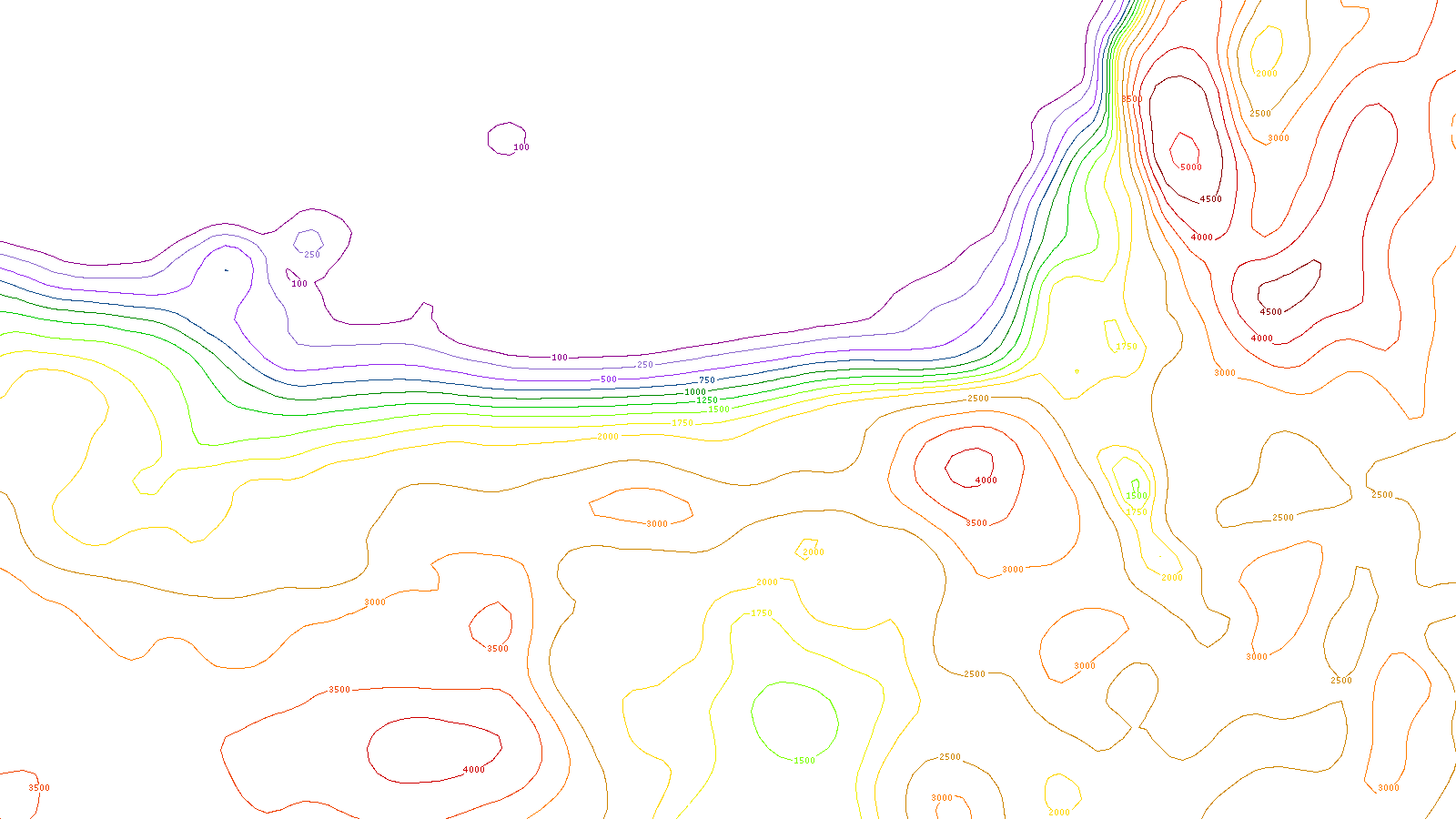Click the 1000 contour label
Screen dimensions: 1456x819
(x=695, y=392)
